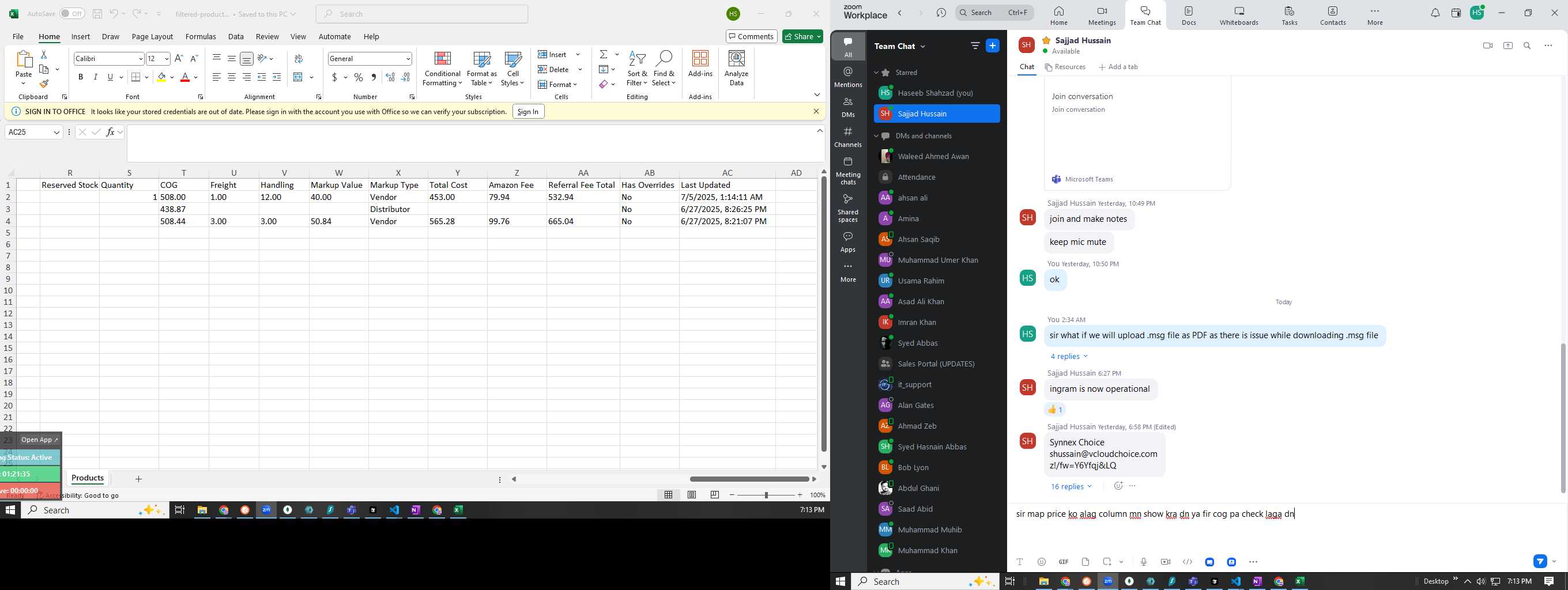
Task: Open Mentions in Zoom sidebar
Action: [x=848, y=77]
